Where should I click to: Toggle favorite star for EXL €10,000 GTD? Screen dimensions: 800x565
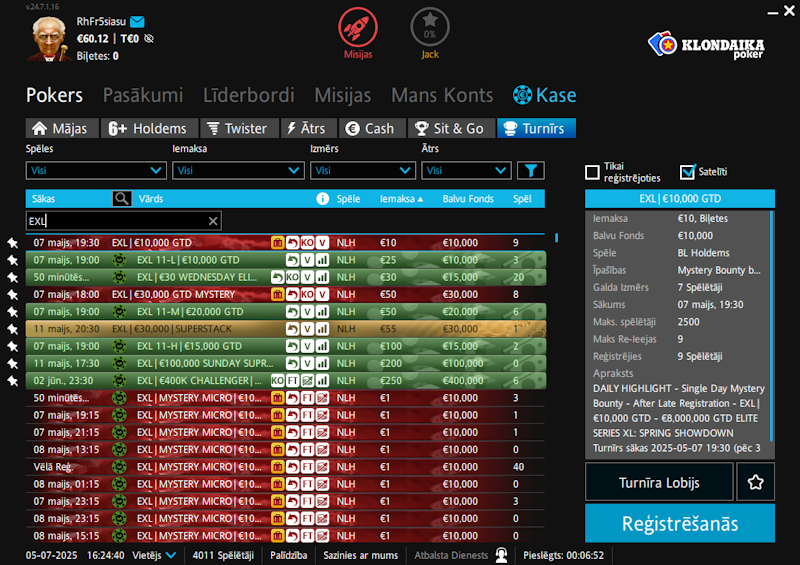13,243
